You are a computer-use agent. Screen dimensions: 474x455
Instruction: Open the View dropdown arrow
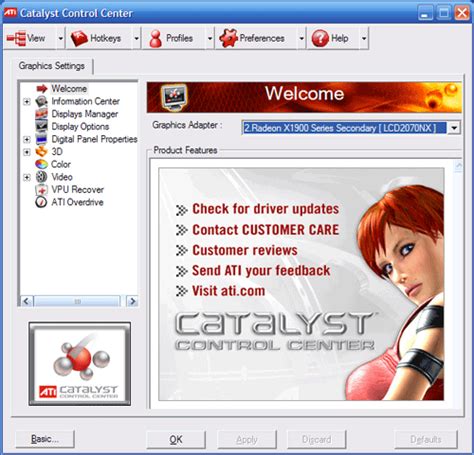click(60, 38)
